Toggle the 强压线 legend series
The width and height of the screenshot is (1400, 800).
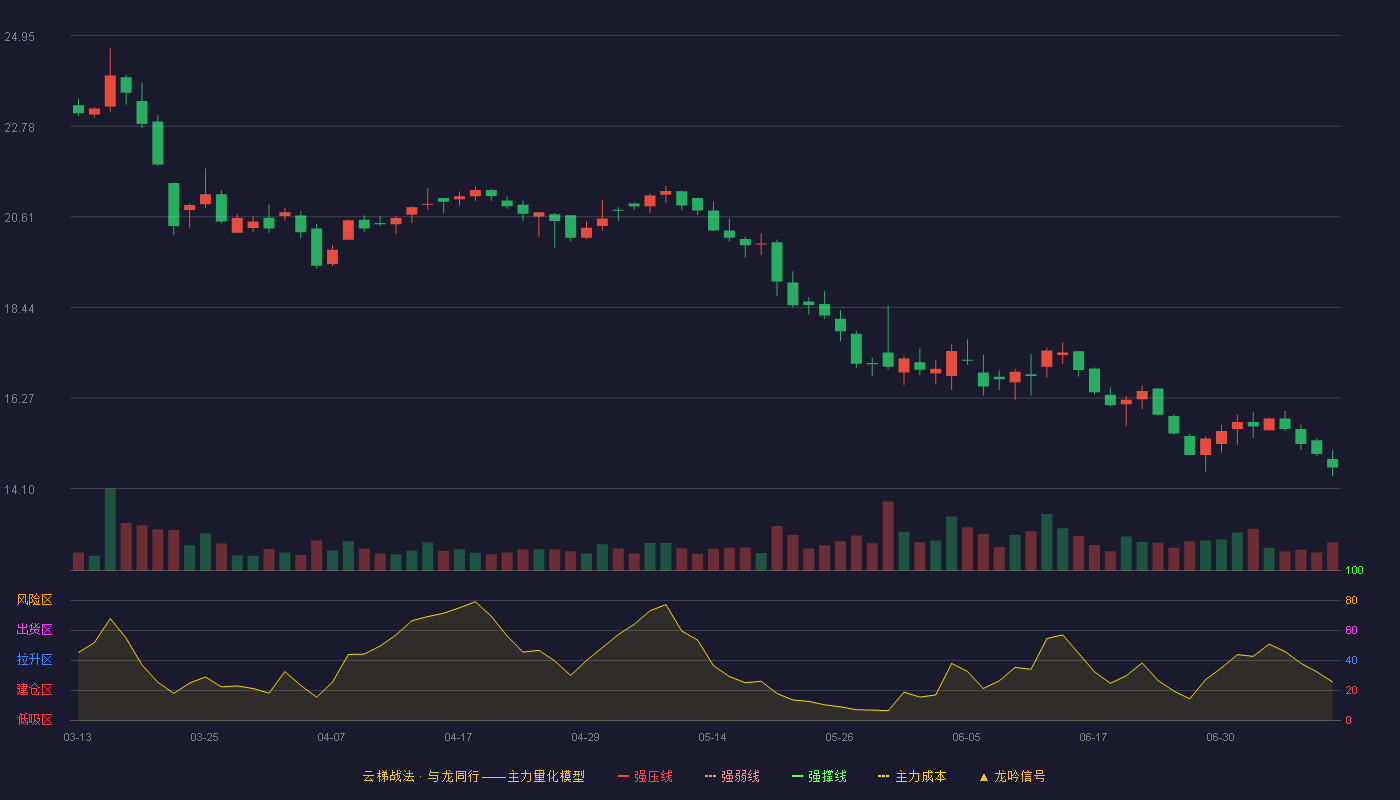click(645, 776)
